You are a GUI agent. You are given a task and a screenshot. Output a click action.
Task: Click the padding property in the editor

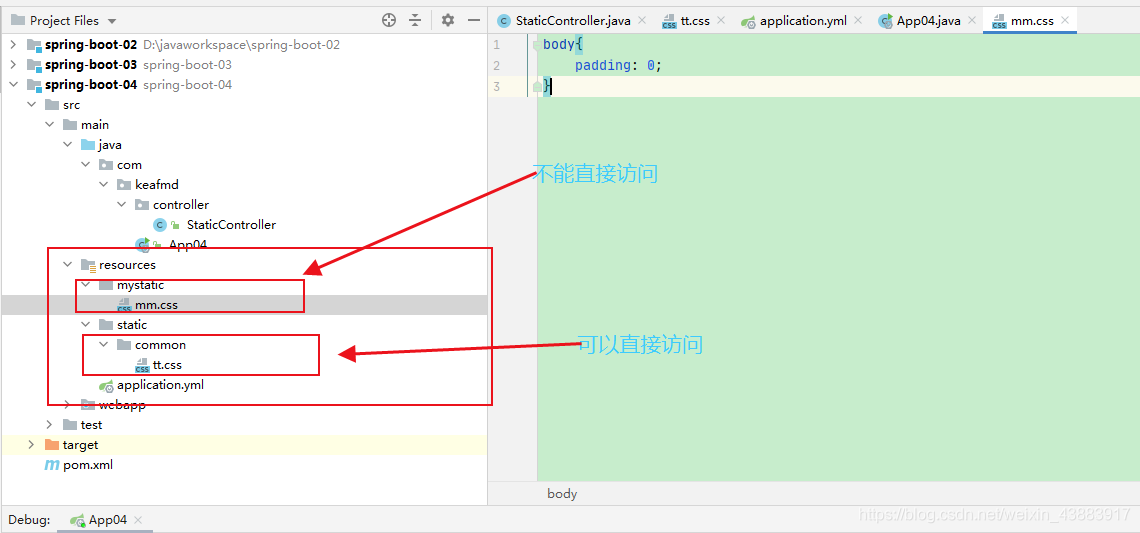pyautogui.click(x=602, y=65)
